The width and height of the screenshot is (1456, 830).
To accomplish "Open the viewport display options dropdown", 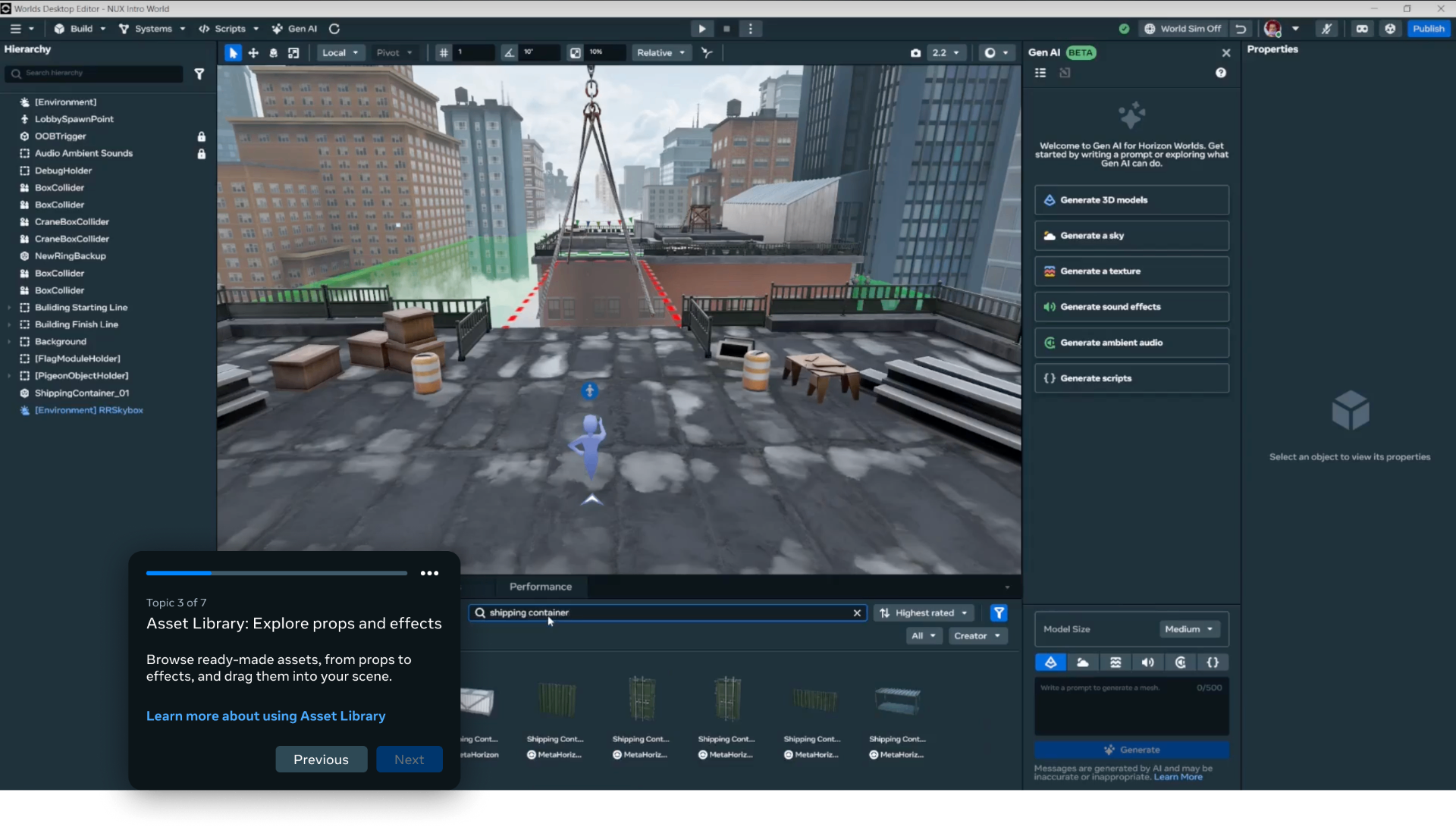I will click(x=996, y=53).
